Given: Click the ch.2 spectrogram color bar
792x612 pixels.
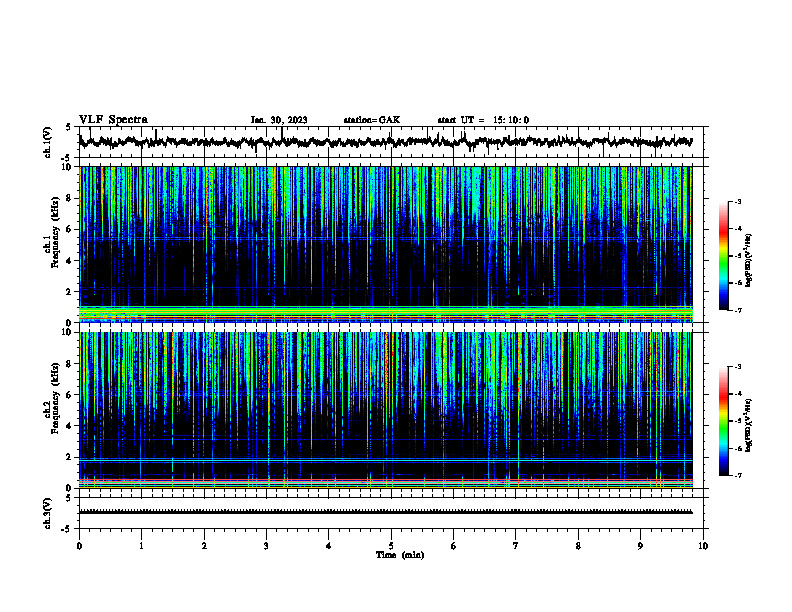Looking at the screenshot, I should click(x=724, y=421).
